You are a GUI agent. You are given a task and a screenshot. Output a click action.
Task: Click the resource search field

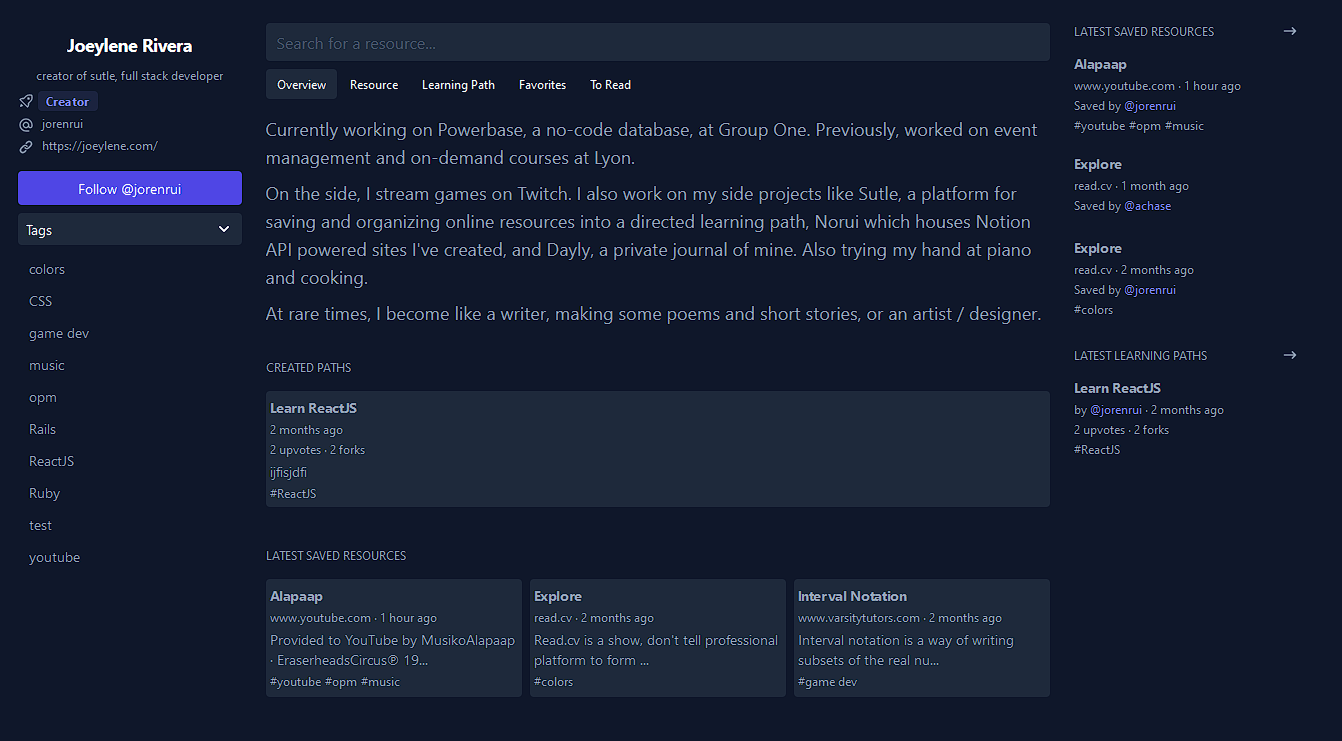pyautogui.click(x=657, y=41)
